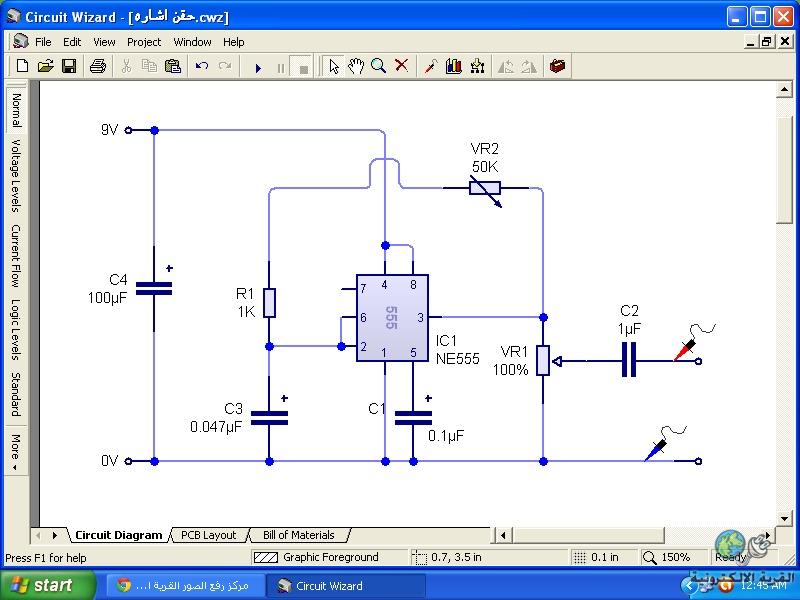
Task: Show the Current Flow view style
Action: coord(16,256)
